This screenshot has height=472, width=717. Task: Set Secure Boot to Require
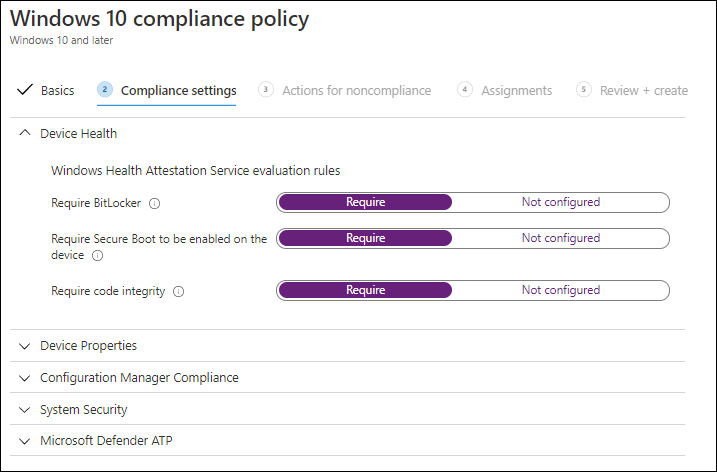coord(365,238)
